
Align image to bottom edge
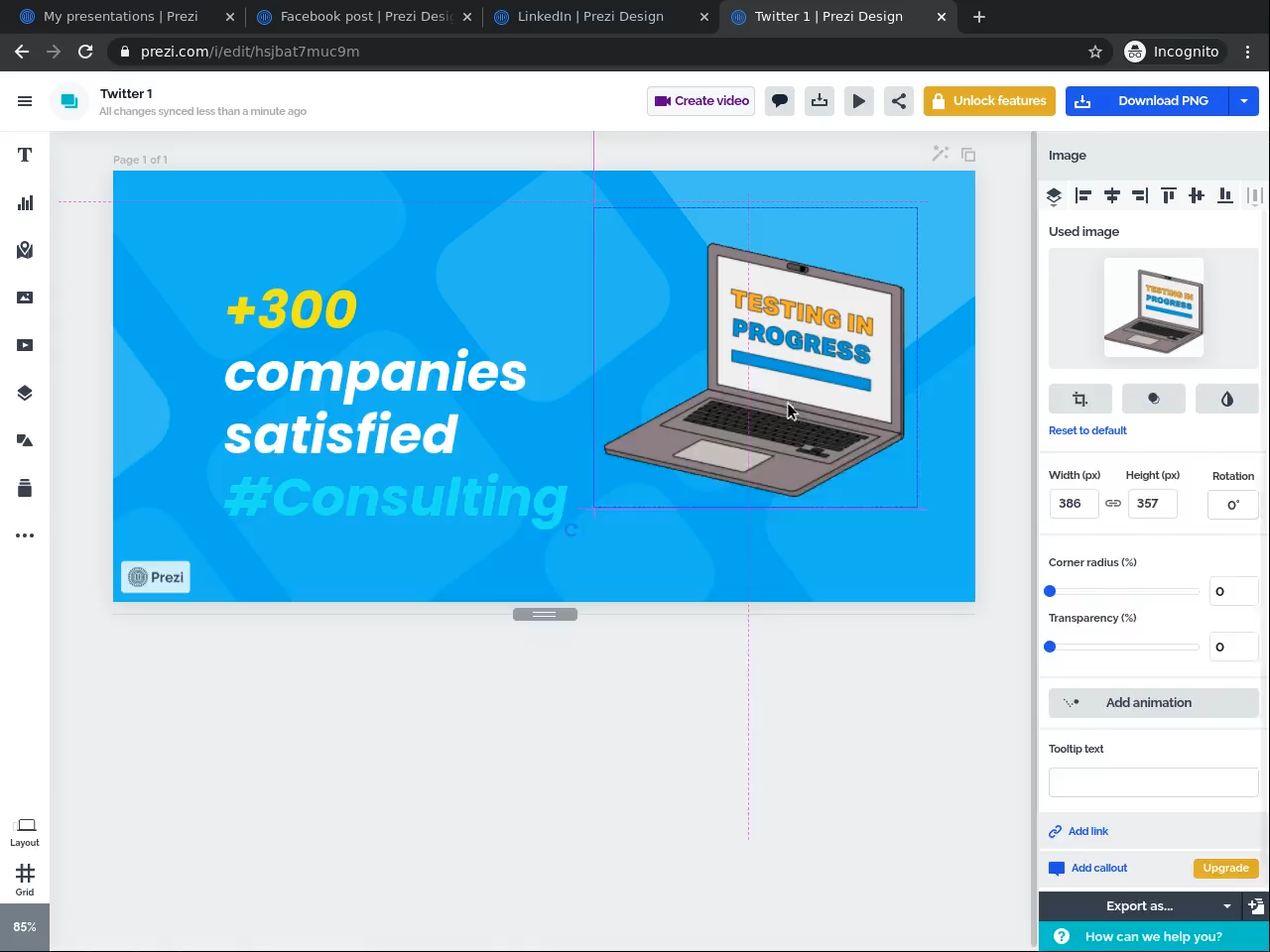1225,196
